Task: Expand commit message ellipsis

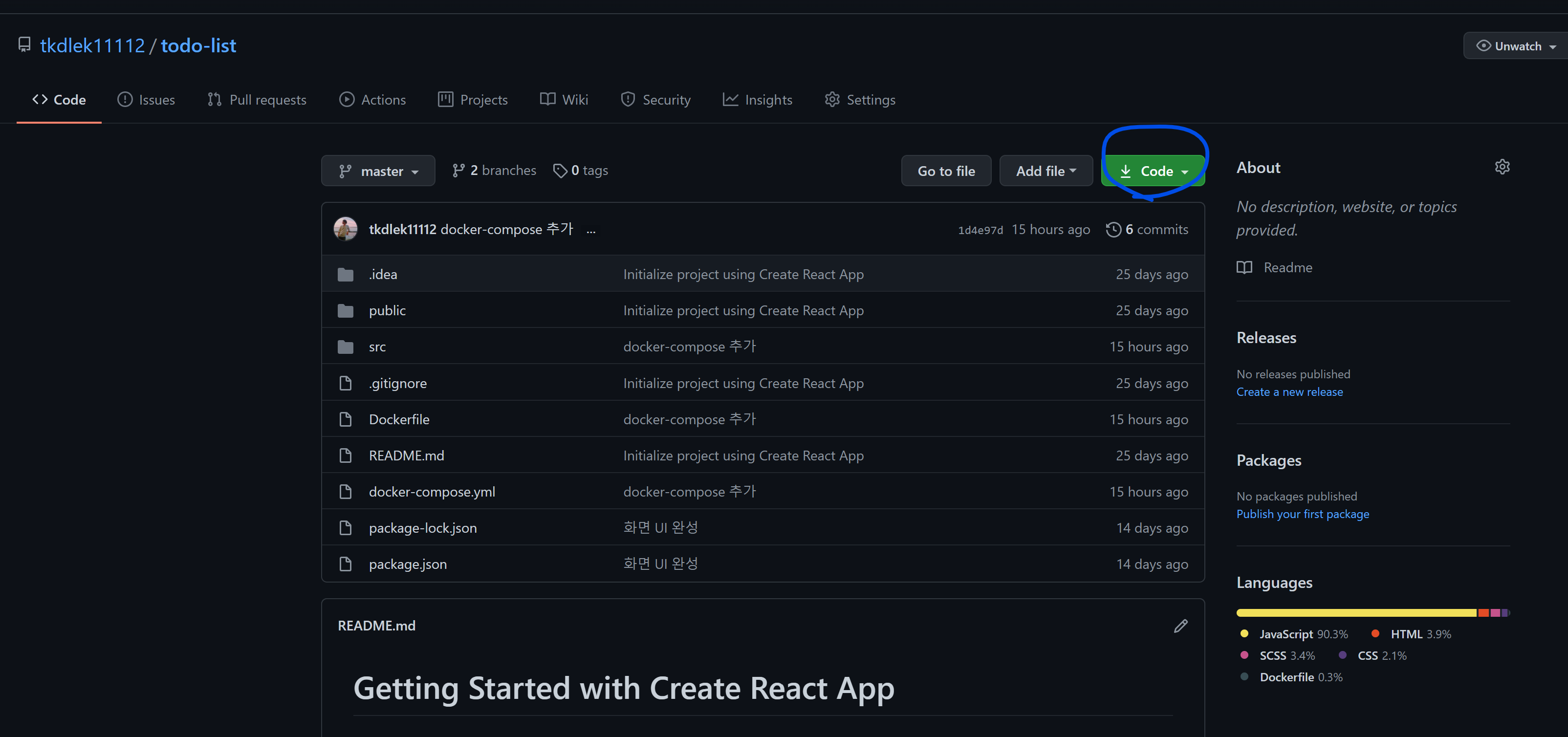Action: click(590, 230)
